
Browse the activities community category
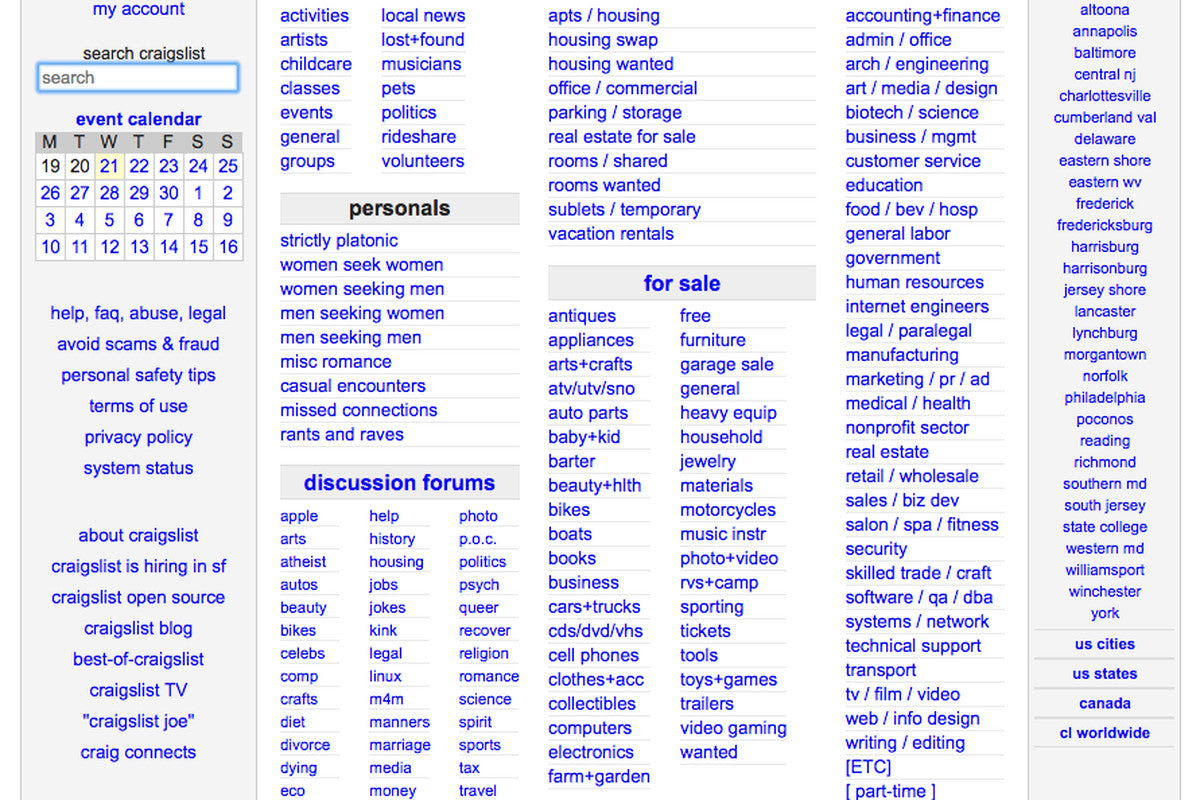(314, 16)
